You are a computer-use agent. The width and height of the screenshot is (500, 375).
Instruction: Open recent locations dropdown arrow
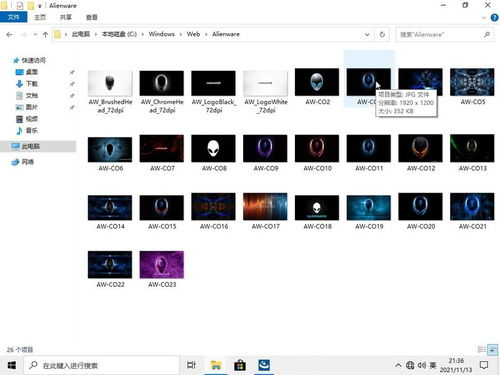pyautogui.click(x=35, y=35)
